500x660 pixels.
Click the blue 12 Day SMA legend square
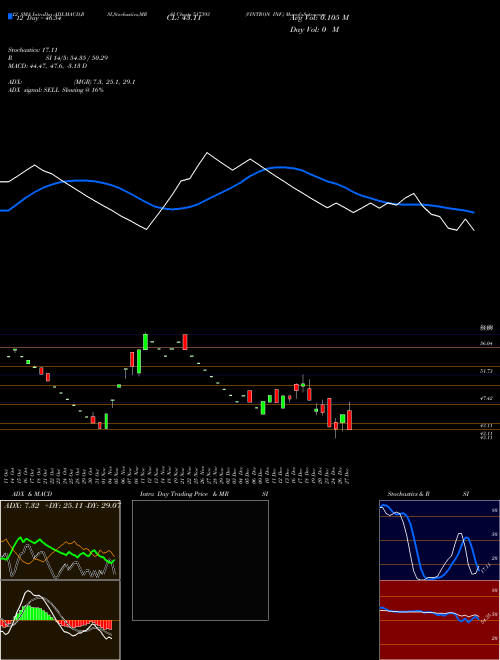tap(10, 16)
